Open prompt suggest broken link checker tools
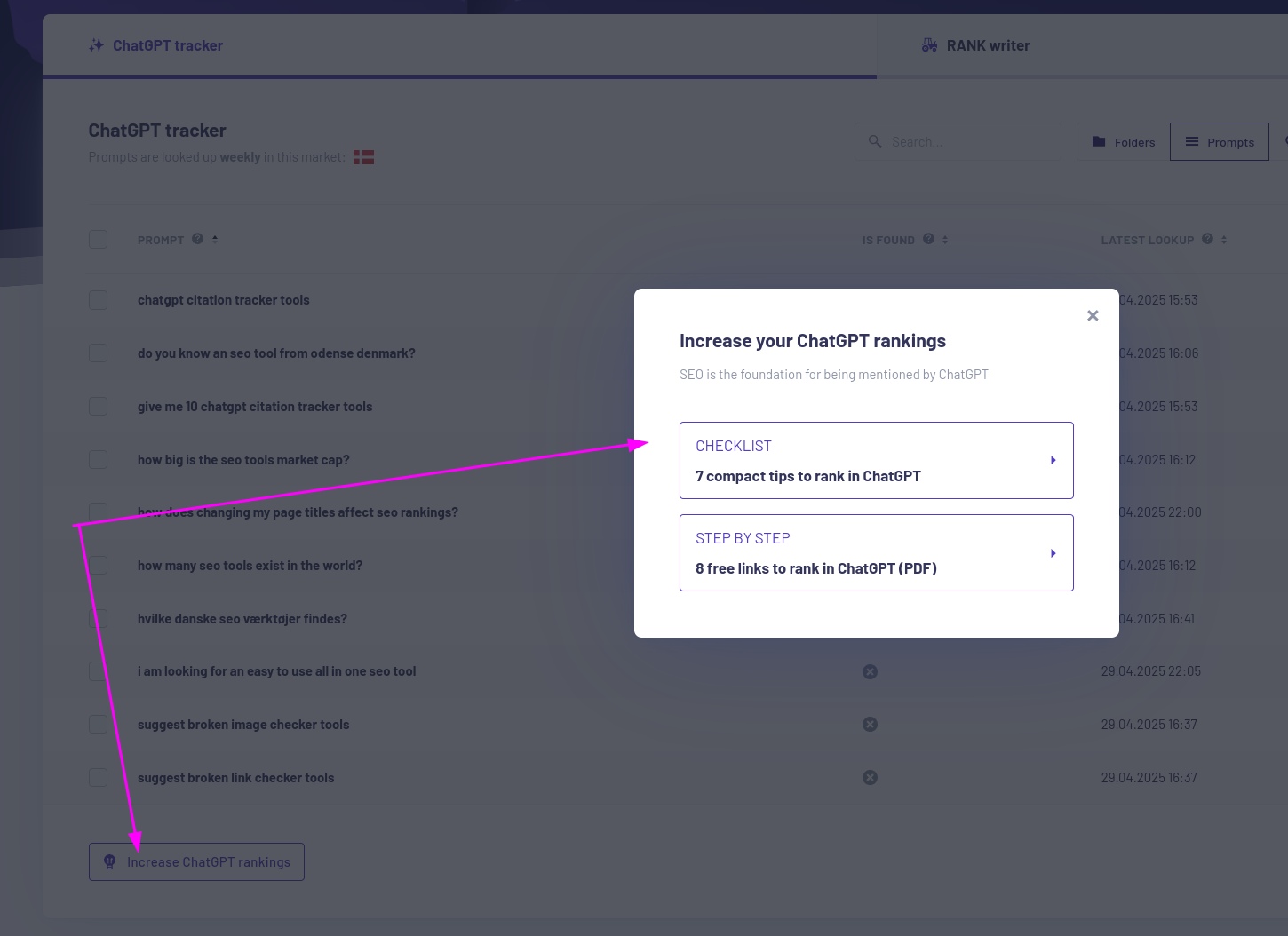Screen dimensions: 1288x936 236,778
